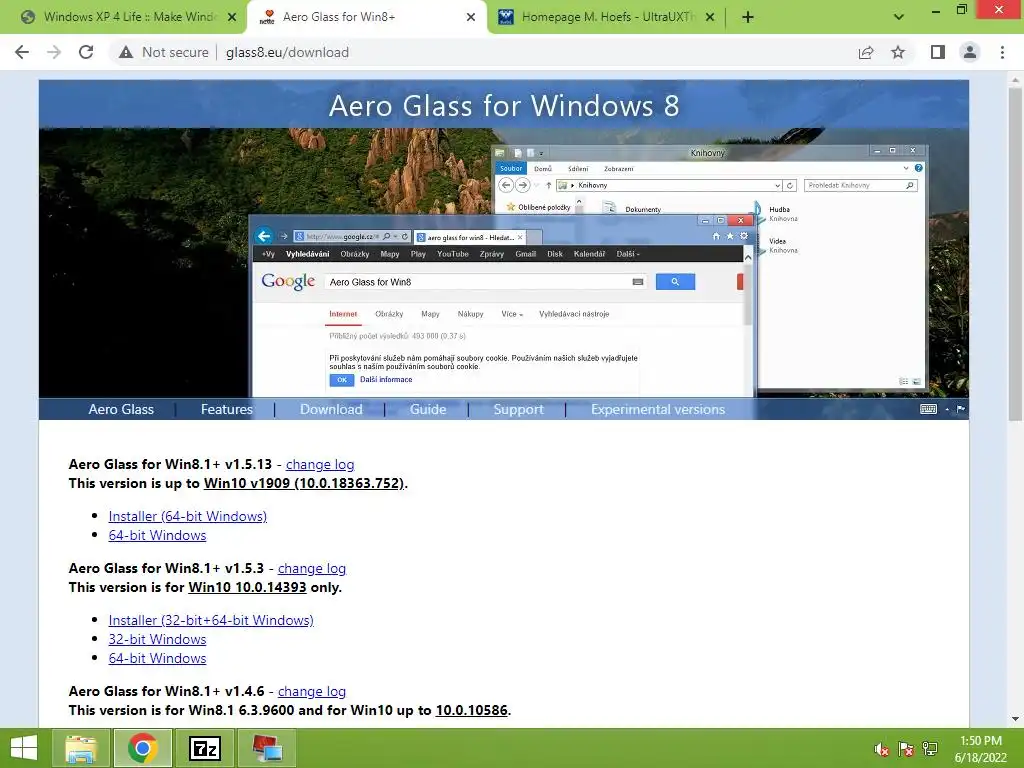This screenshot has width=1024, height=768.
Task: Click the keyboard icon in banner screenshot
Action: pos(928,409)
